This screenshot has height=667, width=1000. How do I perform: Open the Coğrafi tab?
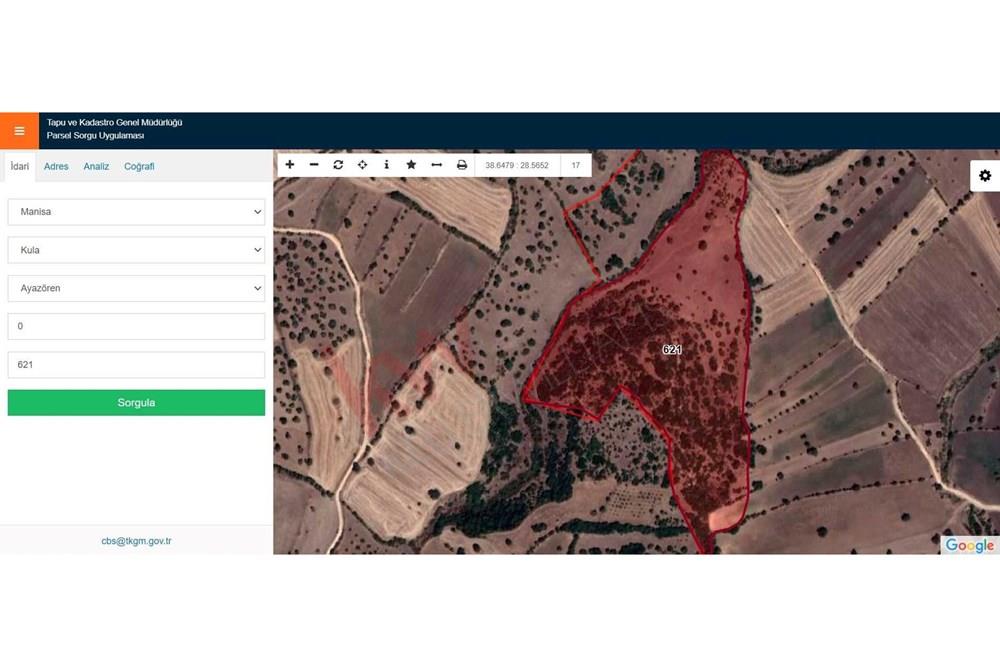[139, 167]
